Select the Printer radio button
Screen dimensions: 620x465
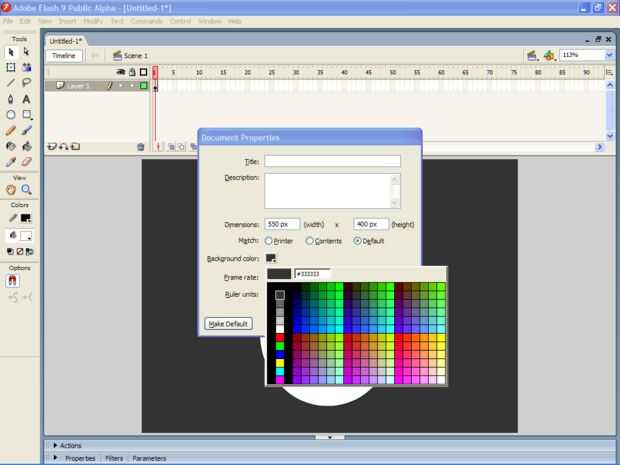point(268,240)
